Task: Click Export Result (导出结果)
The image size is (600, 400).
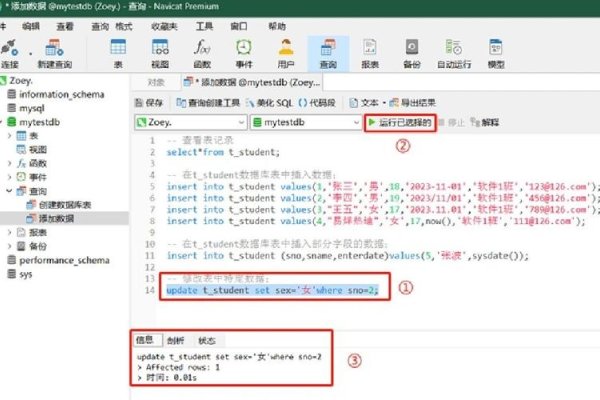Action: pyautogui.click(x=412, y=103)
